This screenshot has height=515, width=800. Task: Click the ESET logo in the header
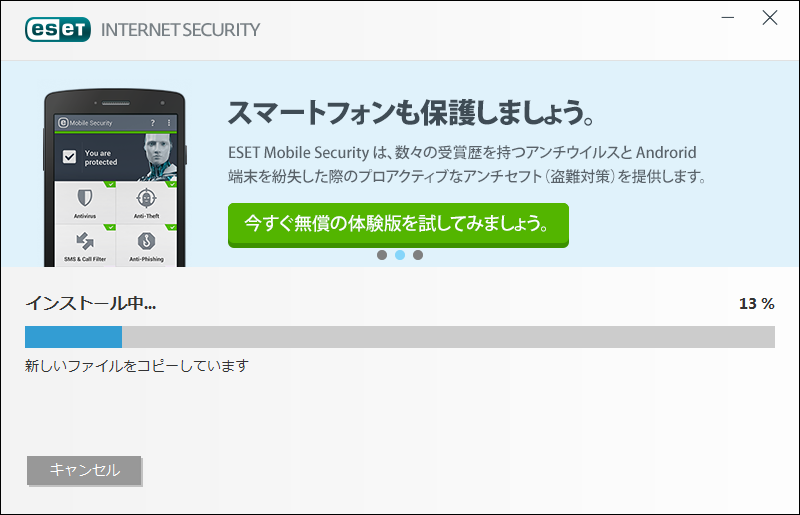click(58, 30)
